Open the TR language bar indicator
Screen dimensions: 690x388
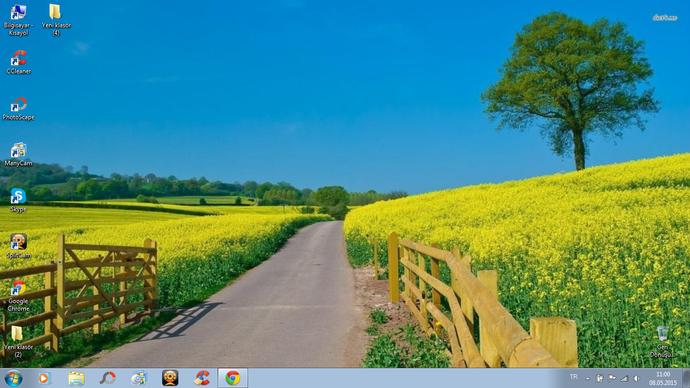[574, 377]
